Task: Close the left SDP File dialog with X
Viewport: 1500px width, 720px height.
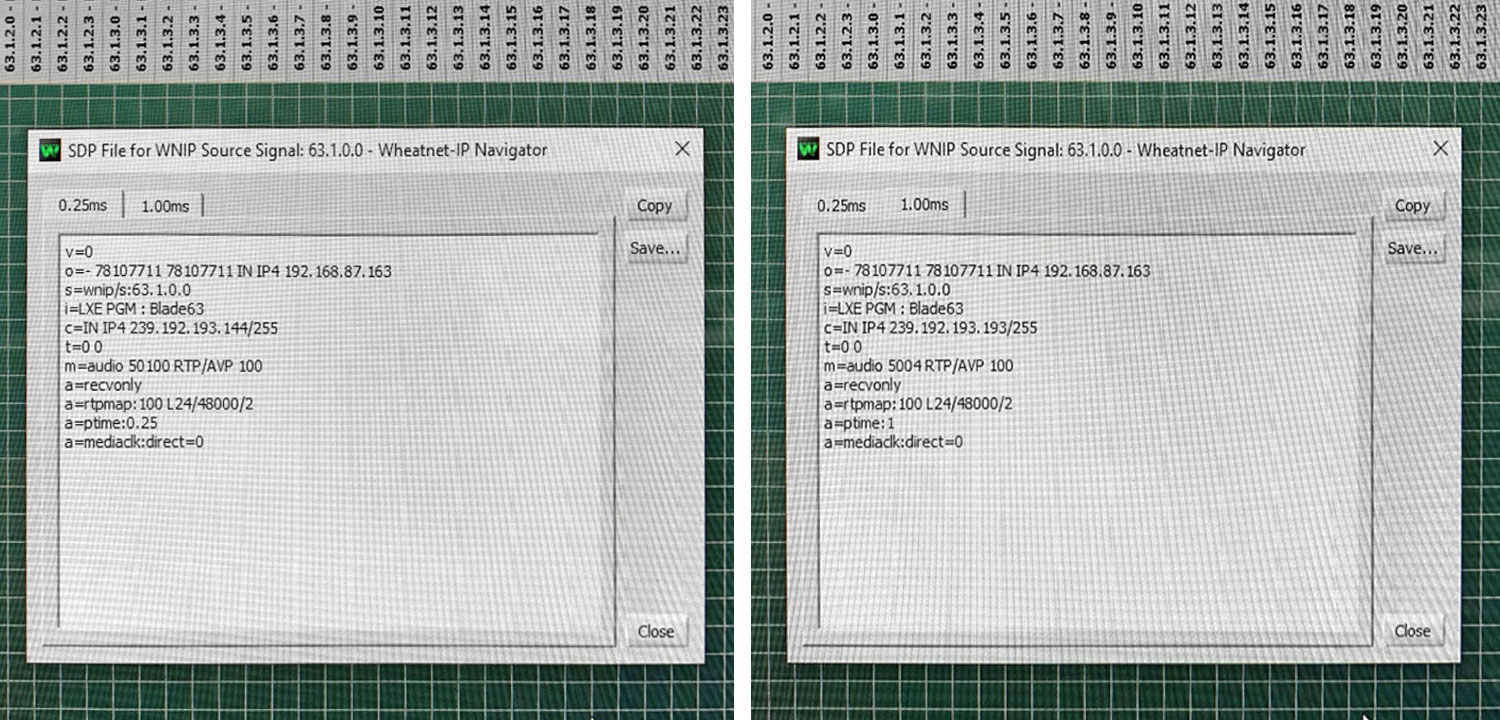Action: click(x=682, y=149)
